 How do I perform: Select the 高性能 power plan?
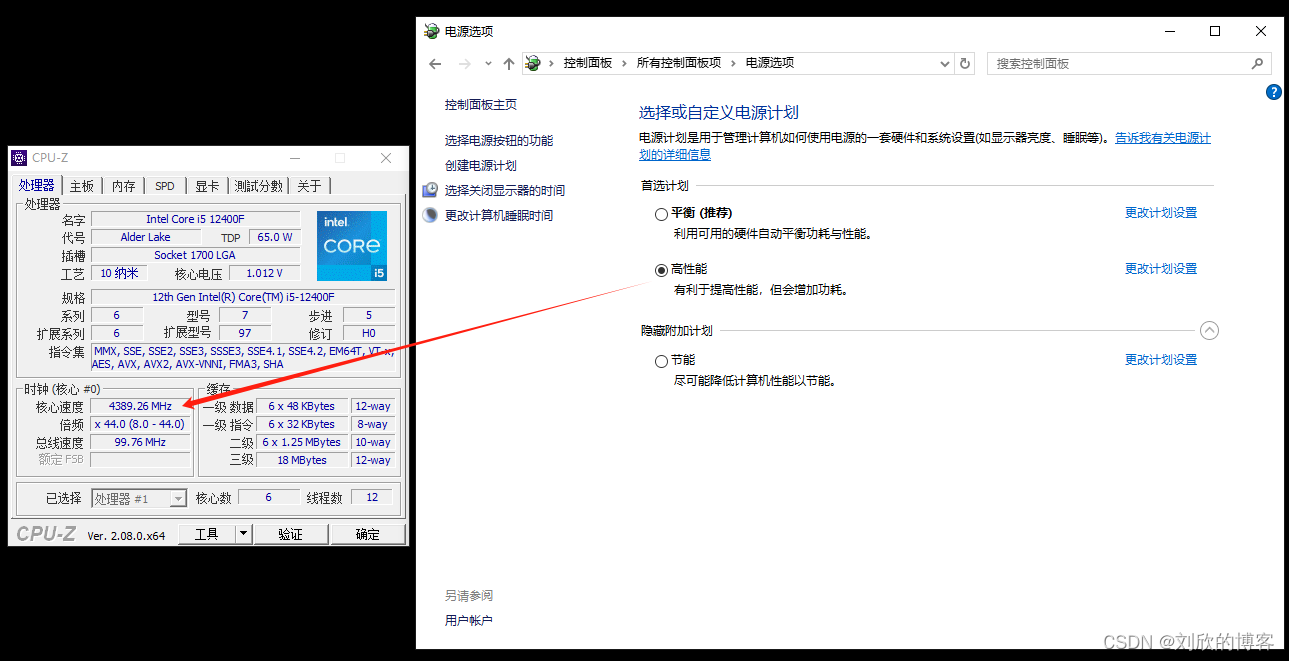click(x=661, y=270)
